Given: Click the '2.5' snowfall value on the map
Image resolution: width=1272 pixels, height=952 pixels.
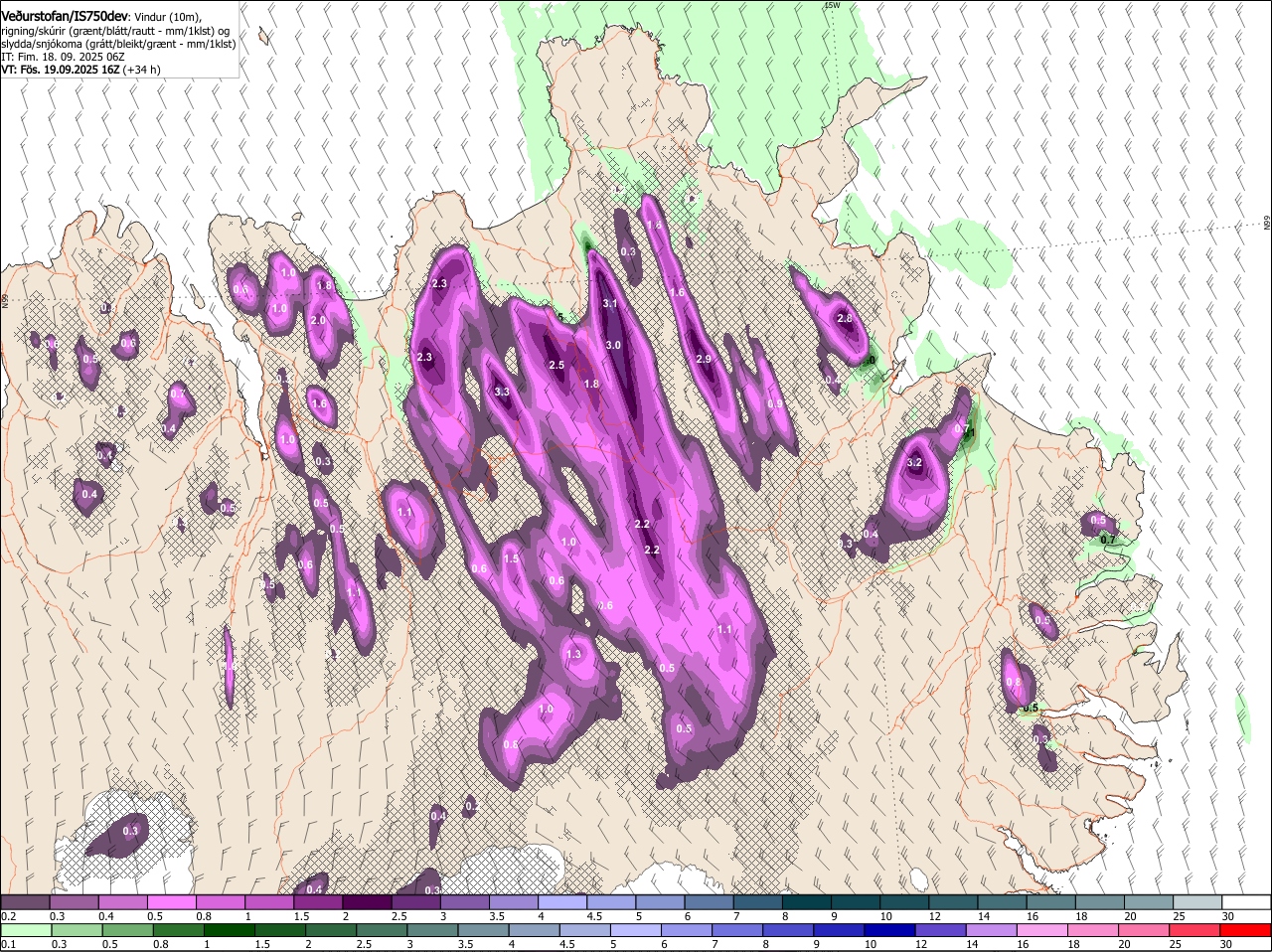Looking at the screenshot, I should tap(556, 366).
